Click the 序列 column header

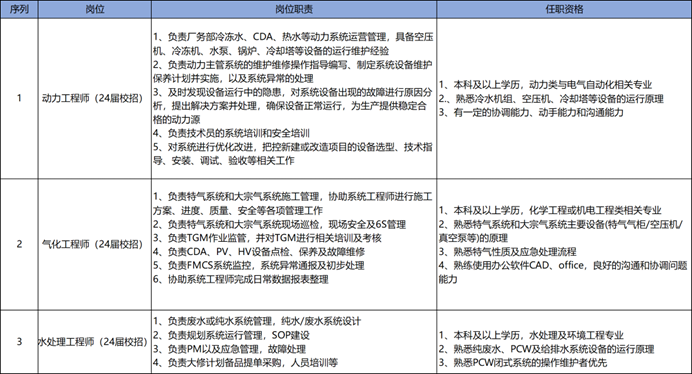point(19,9)
